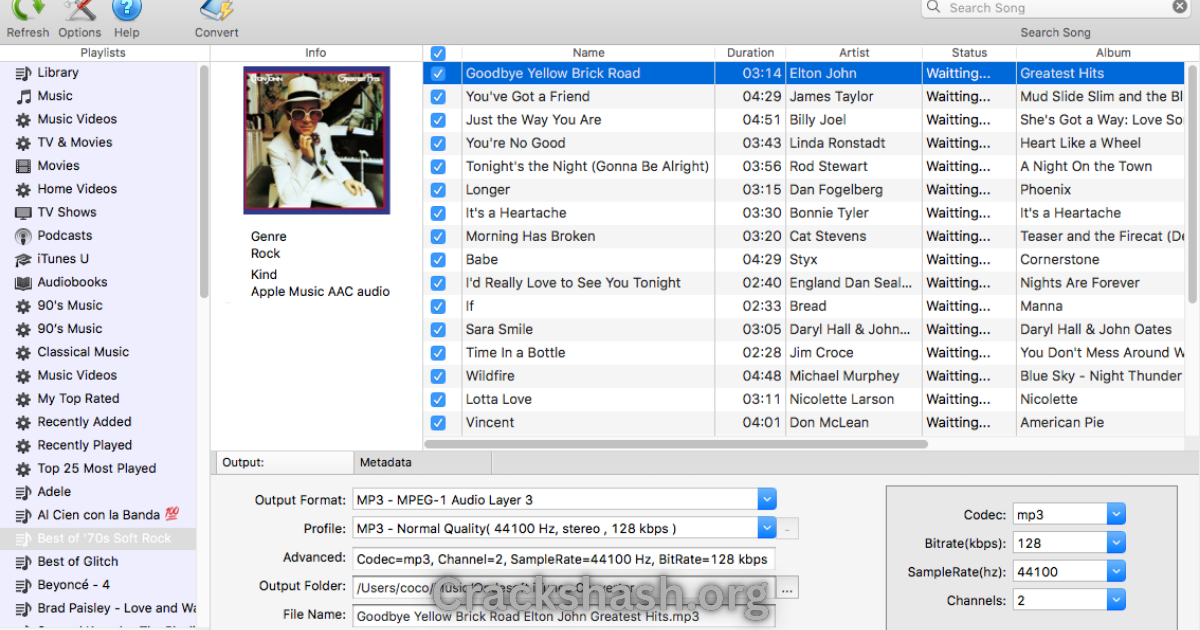
Task: Select the Time In a Bottle row
Action: coord(805,353)
